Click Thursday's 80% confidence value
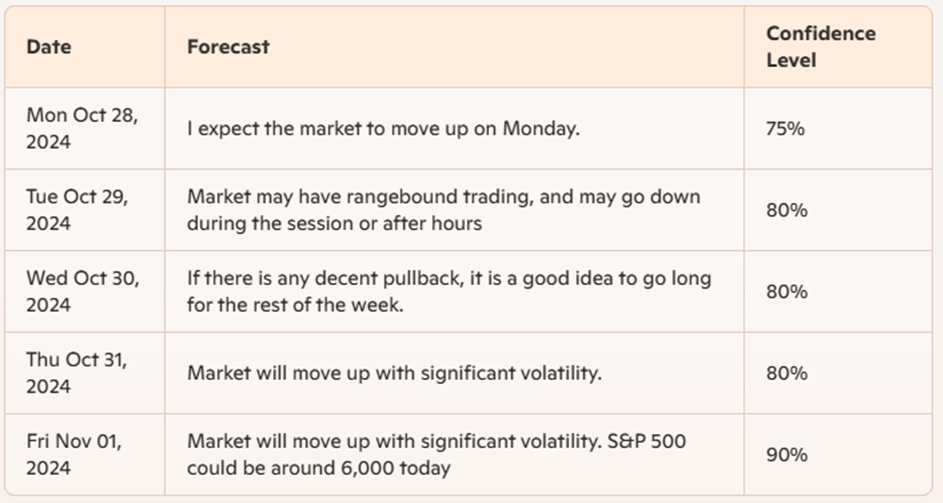Image resolution: width=943 pixels, height=503 pixels. (787, 373)
